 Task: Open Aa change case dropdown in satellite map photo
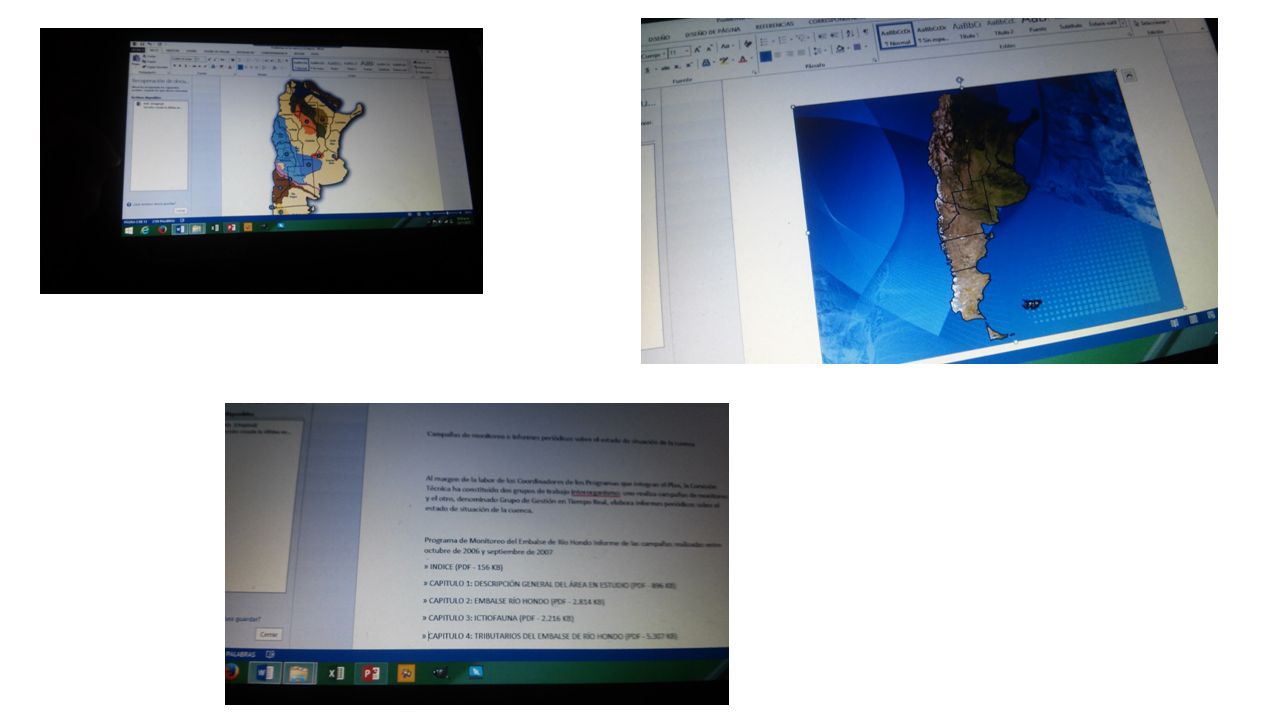[x=728, y=46]
